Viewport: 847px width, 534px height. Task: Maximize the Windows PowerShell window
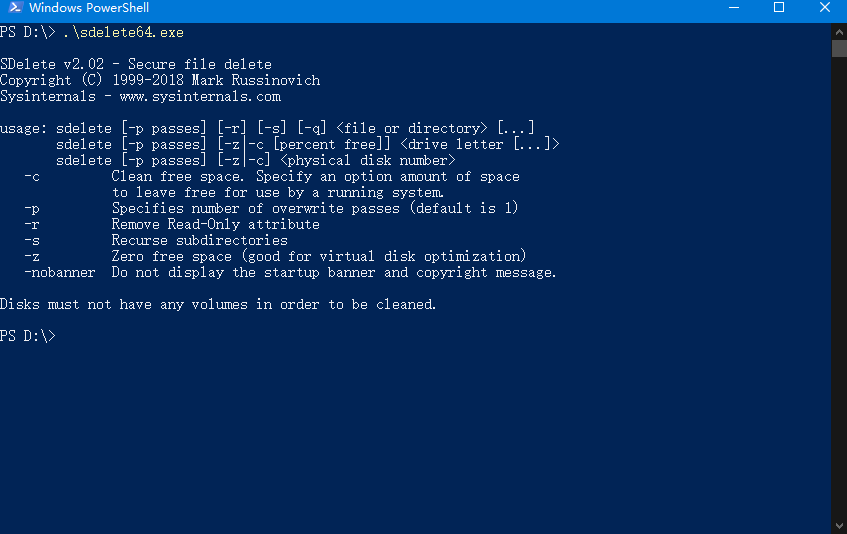pyautogui.click(x=779, y=8)
